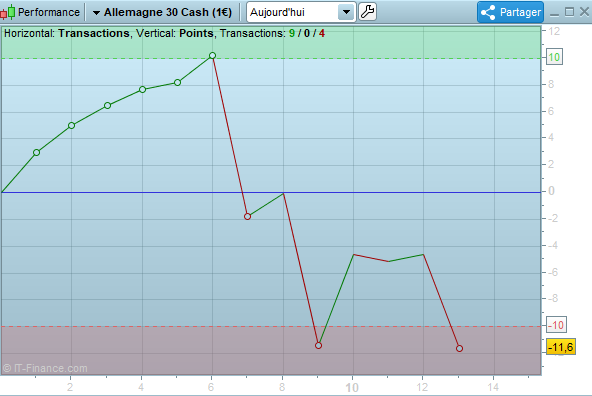592x396 pixels.
Task: Click the Performance candlestick icon
Action: [x=8, y=12]
